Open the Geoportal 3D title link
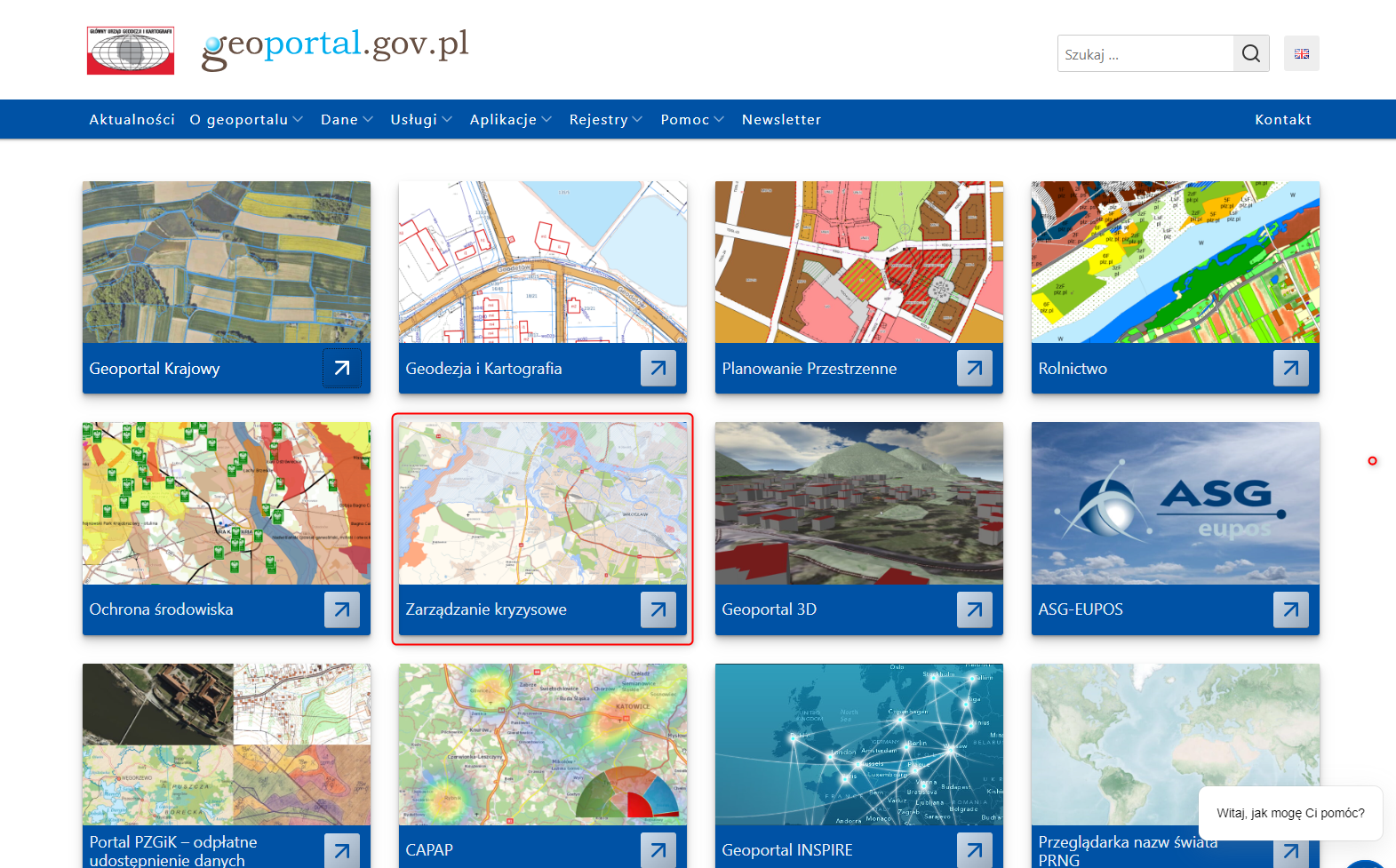 tap(769, 609)
